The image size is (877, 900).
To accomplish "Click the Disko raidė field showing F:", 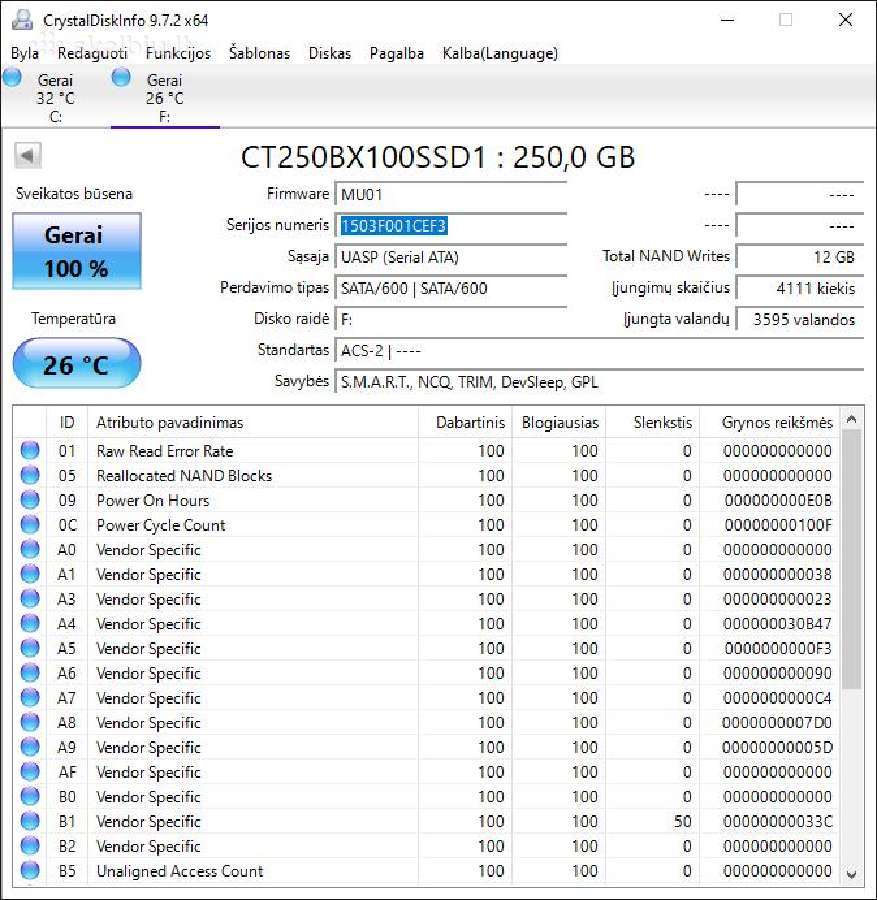I will [x=451, y=319].
